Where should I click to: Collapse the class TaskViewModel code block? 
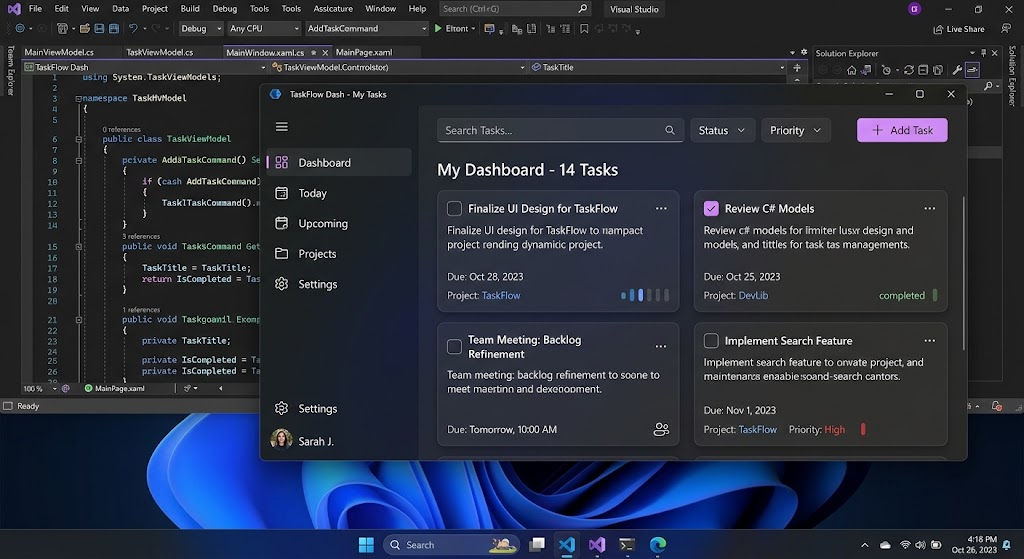[78, 139]
